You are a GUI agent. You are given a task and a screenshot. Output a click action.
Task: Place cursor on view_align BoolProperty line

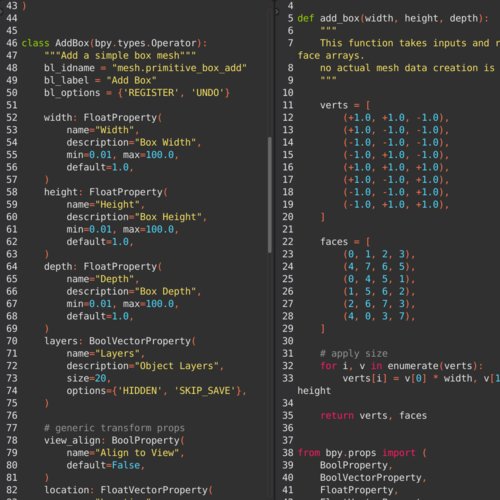(114, 440)
